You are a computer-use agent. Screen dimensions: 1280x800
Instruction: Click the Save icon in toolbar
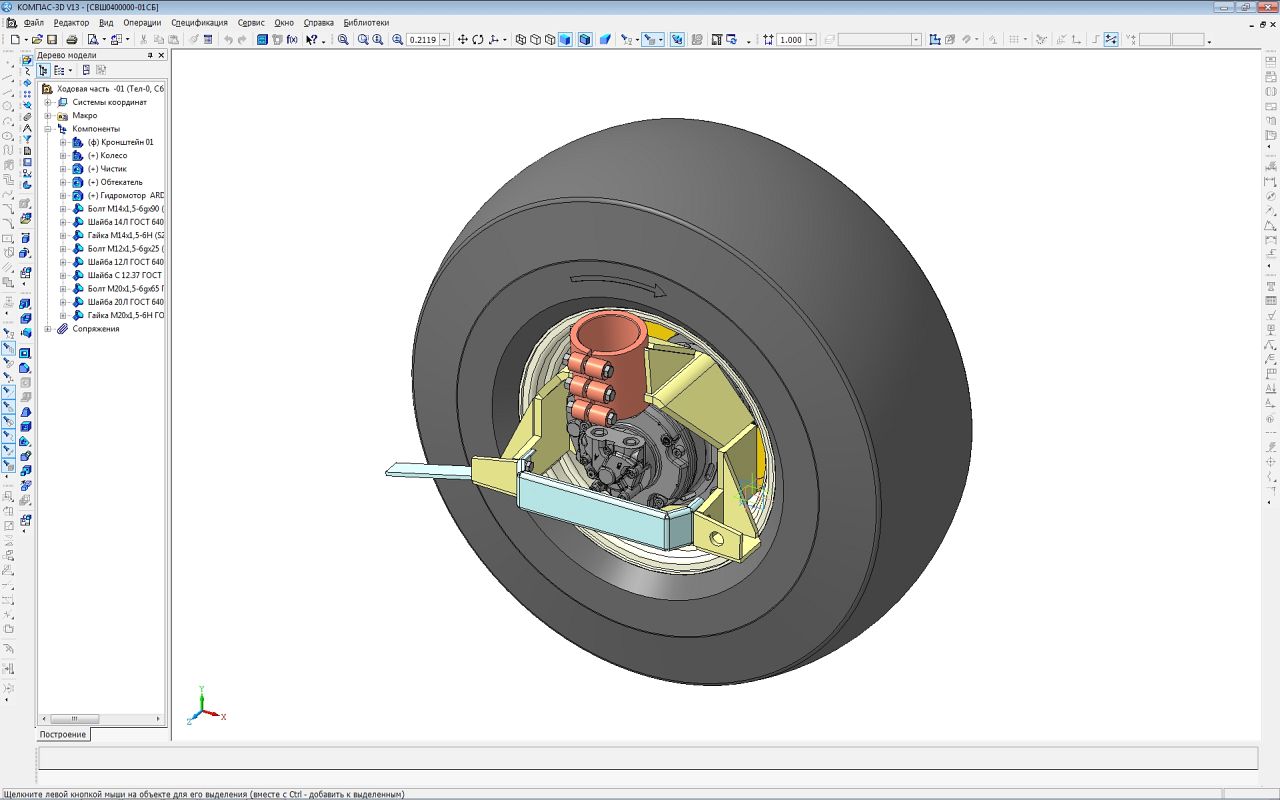pos(52,40)
